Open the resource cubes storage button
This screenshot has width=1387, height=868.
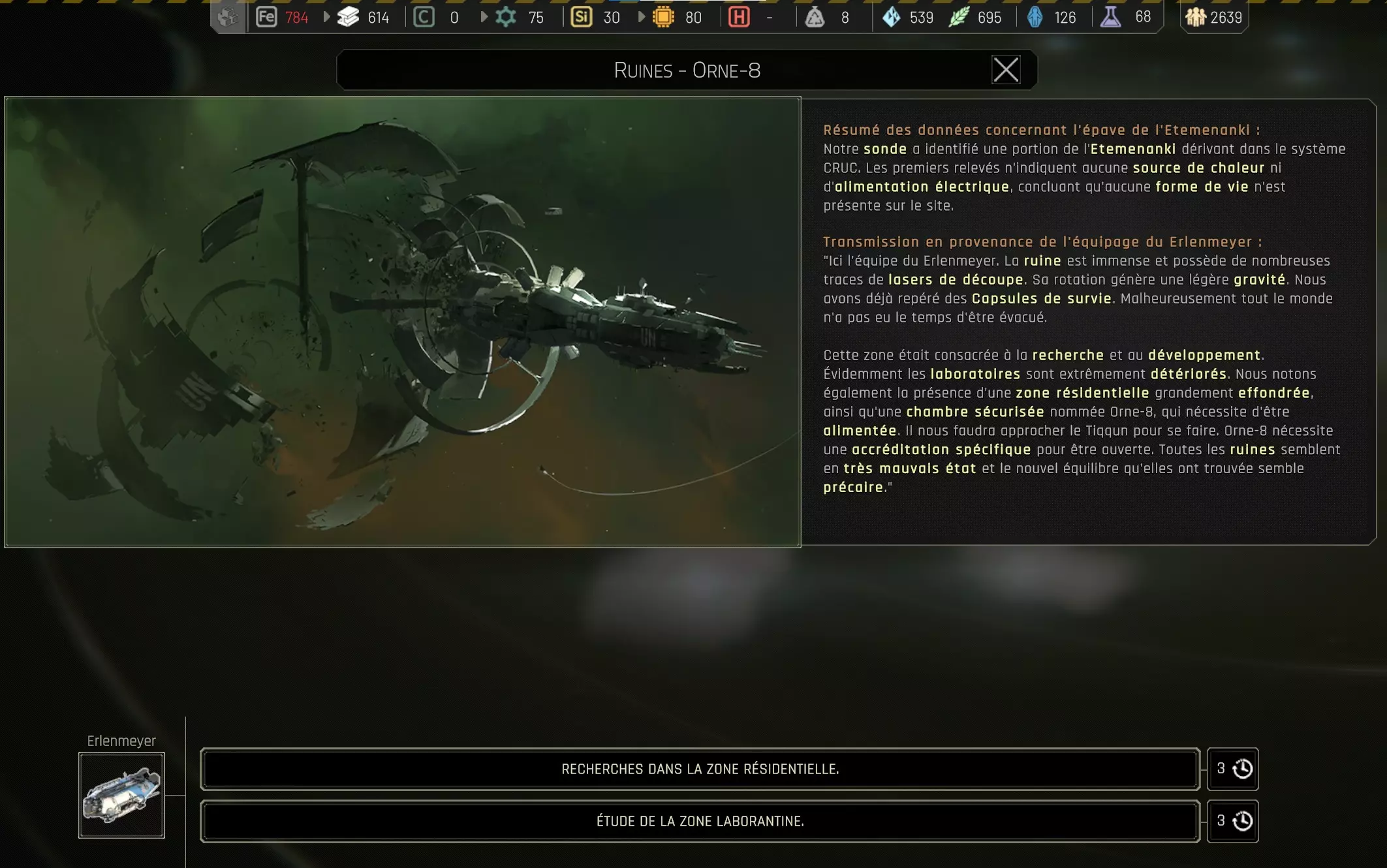pyautogui.click(x=228, y=17)
